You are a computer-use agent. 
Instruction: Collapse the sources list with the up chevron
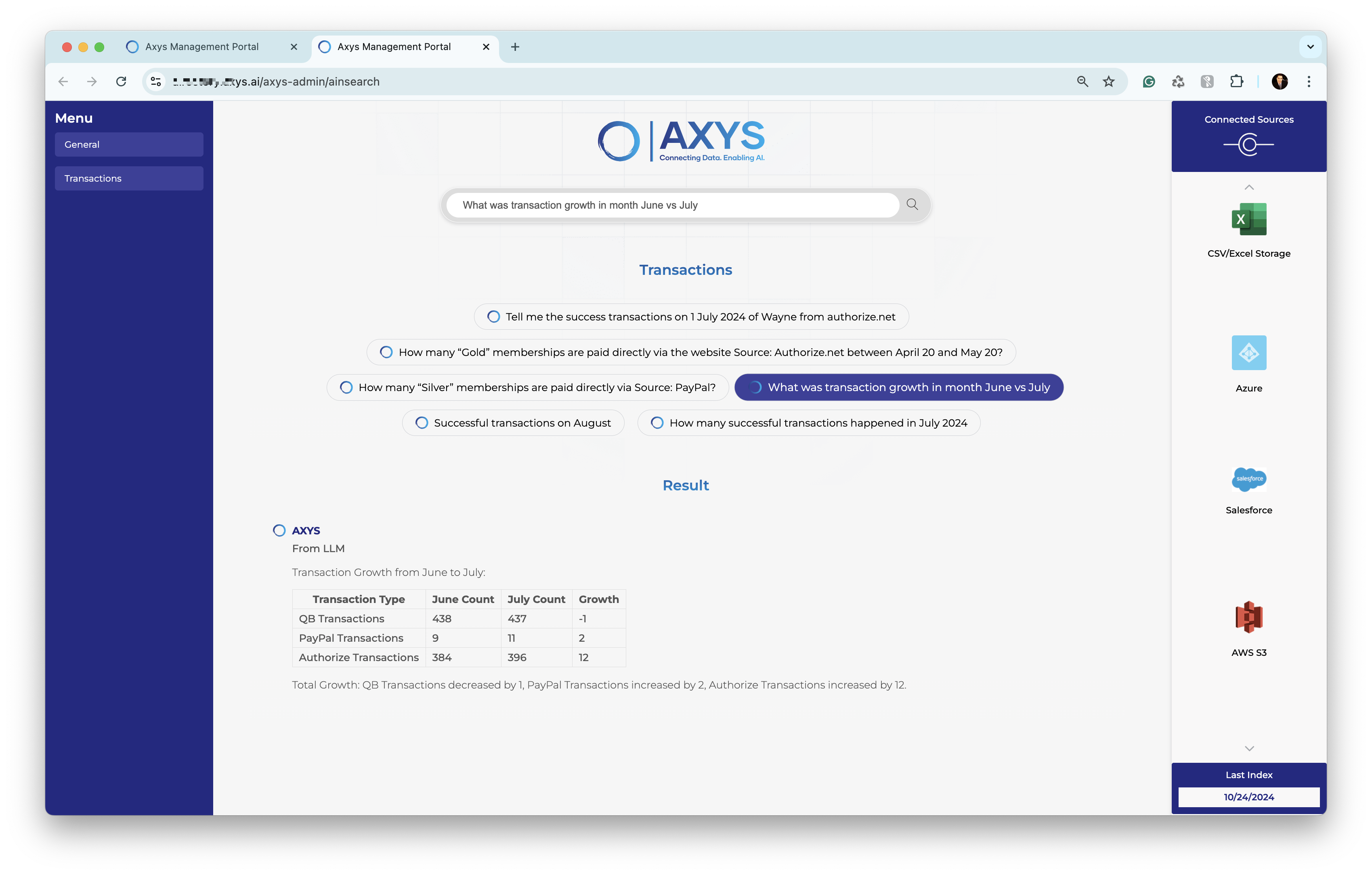tap(1248, 186)
